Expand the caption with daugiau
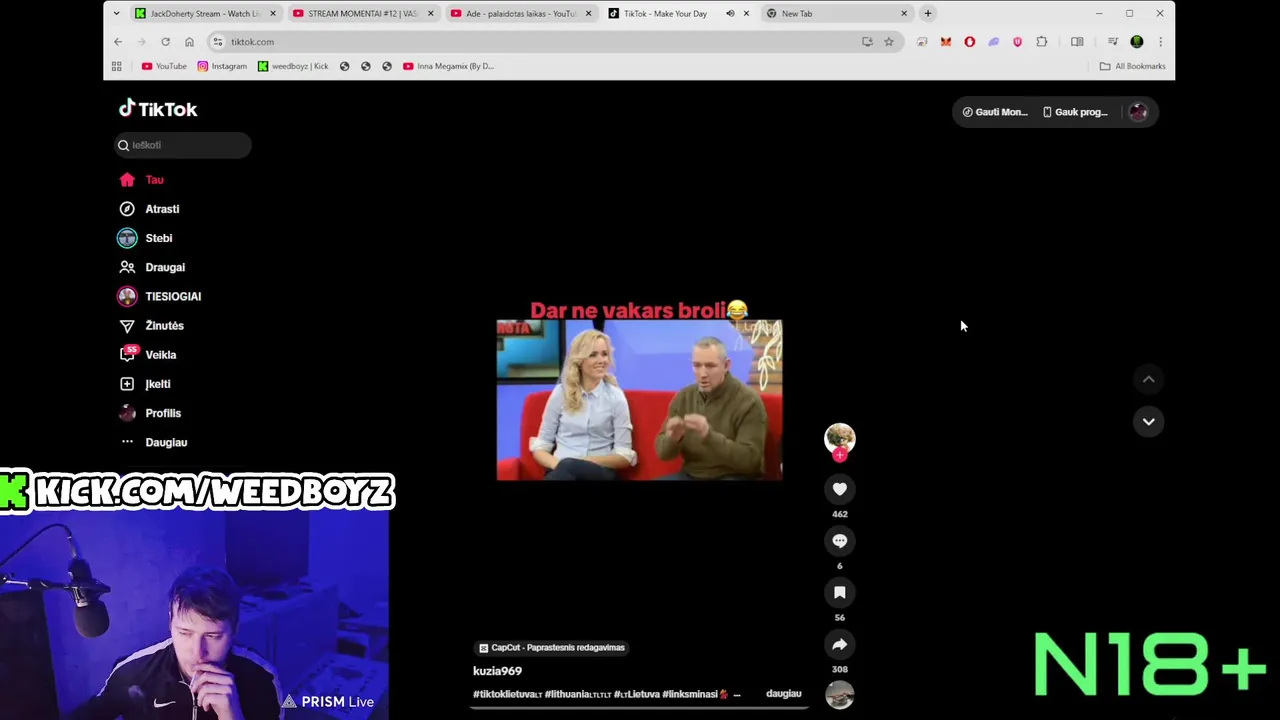 click(784, 693)
